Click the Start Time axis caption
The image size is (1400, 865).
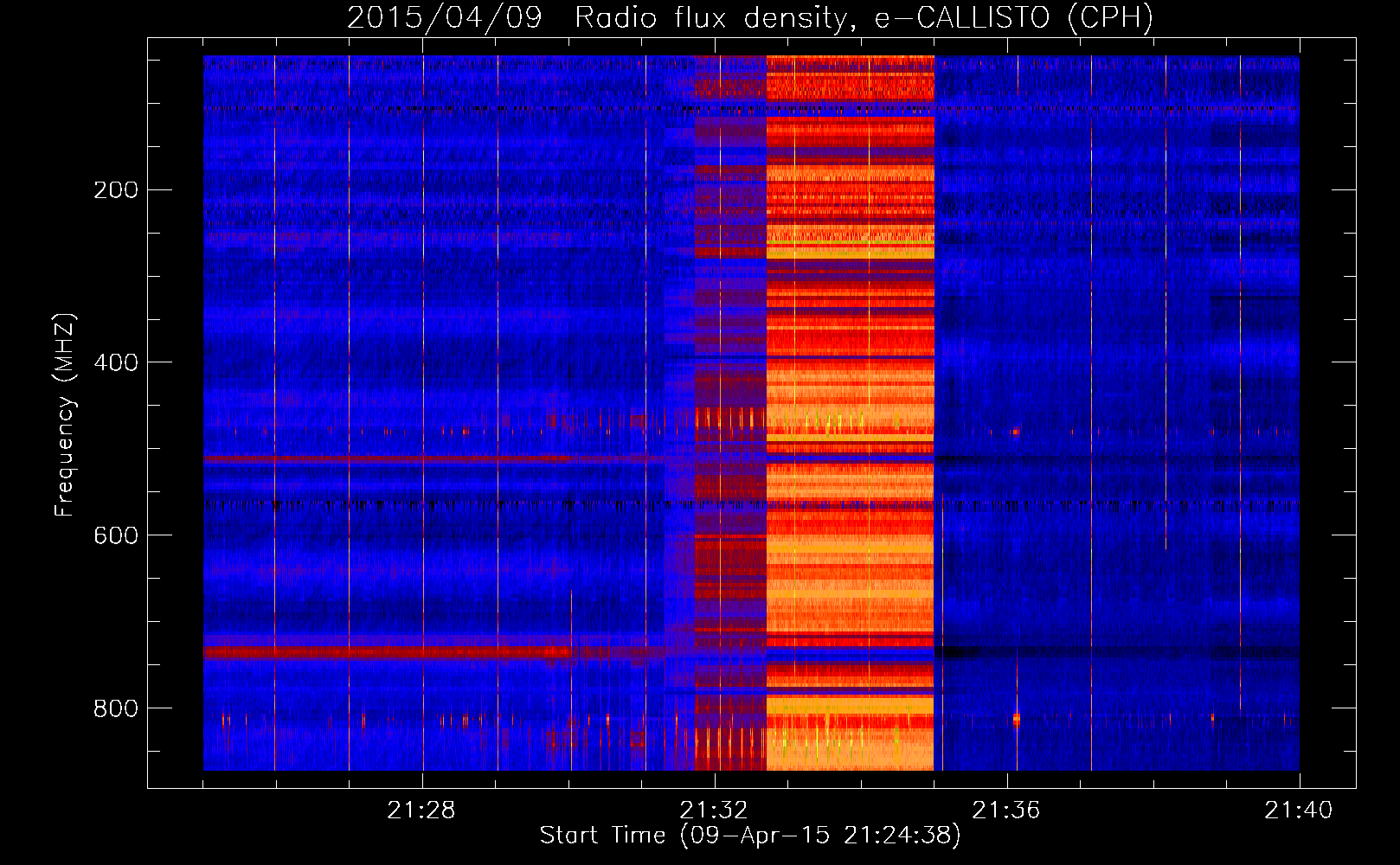(x=750, y=836)
